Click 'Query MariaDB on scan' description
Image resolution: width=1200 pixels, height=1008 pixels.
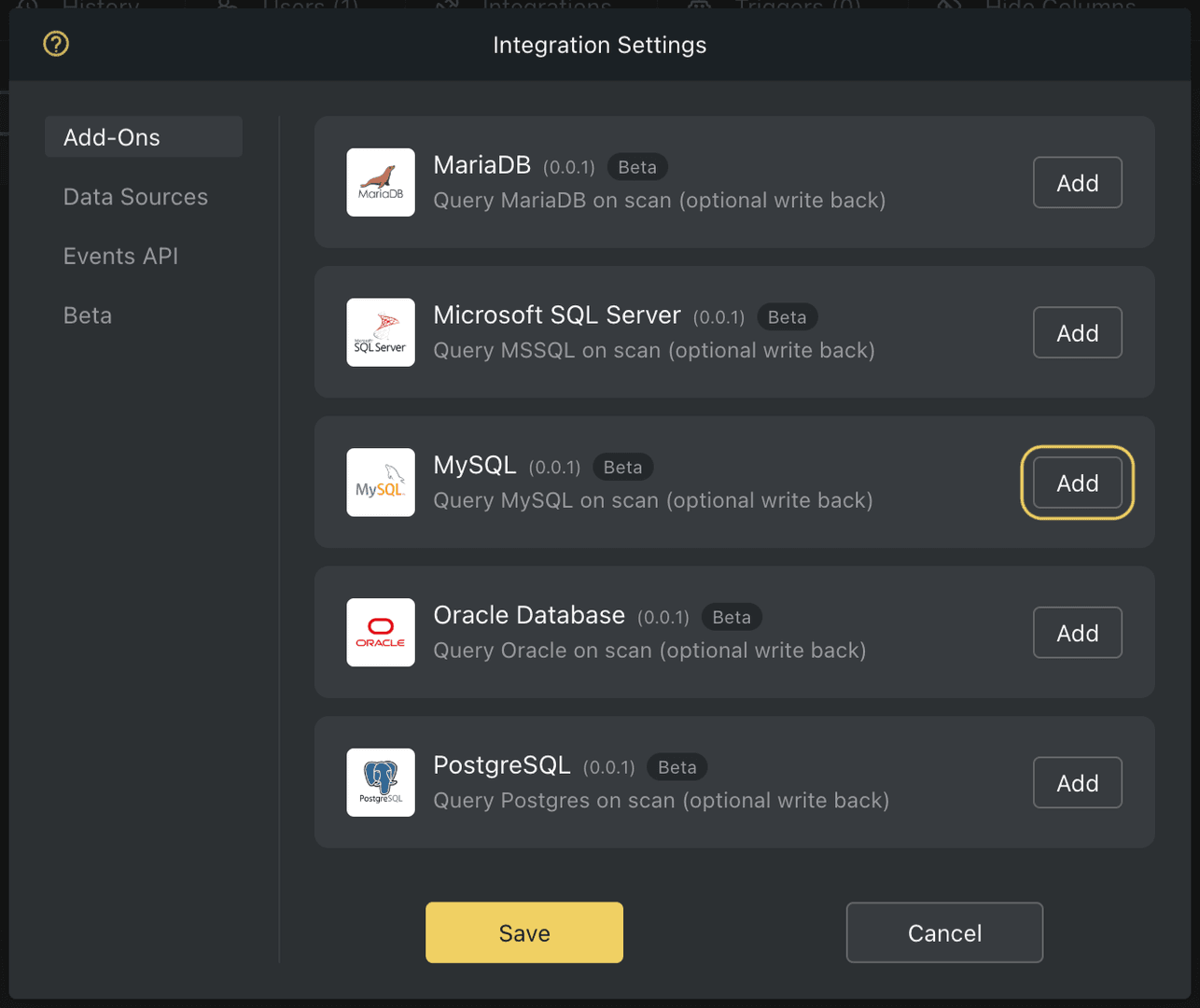[x=660, y=201]
